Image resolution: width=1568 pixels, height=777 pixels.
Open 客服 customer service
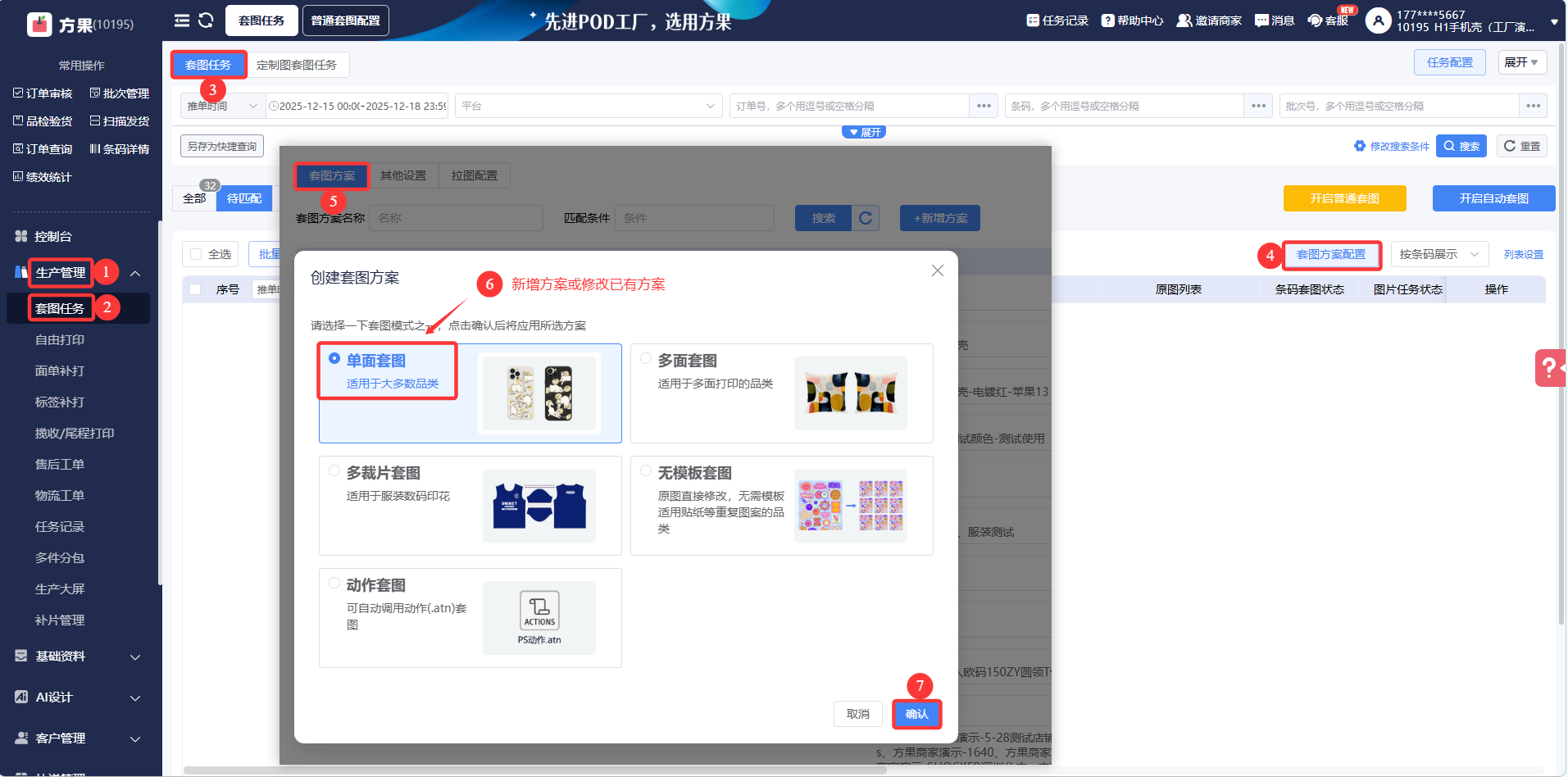tap(1328, 20)
